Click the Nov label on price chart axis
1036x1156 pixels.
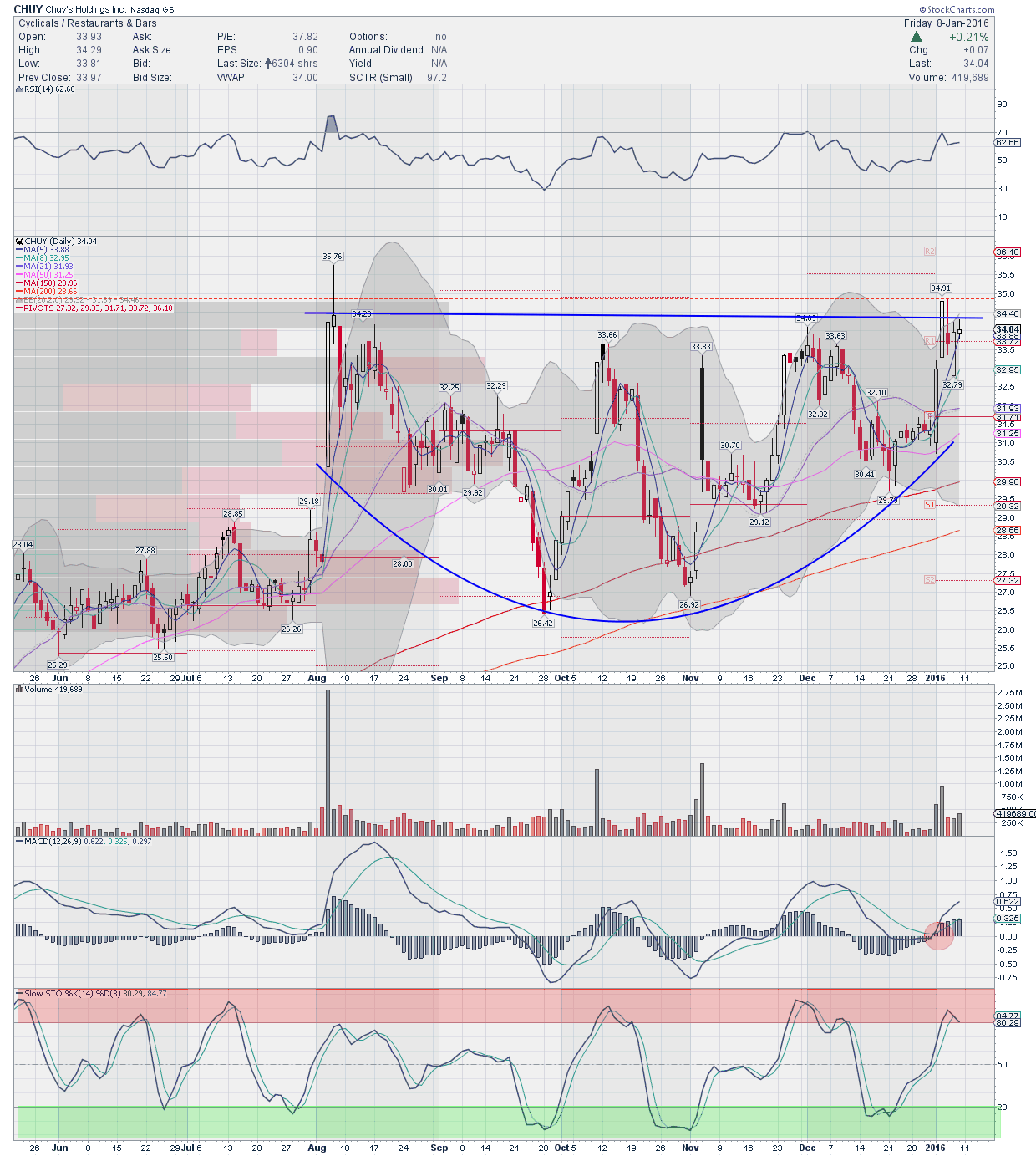point(690,678)
